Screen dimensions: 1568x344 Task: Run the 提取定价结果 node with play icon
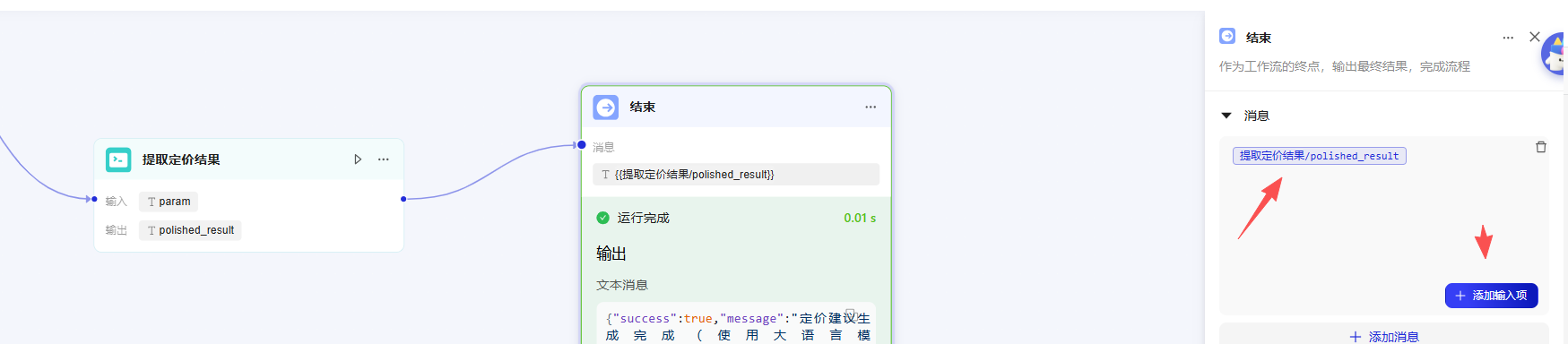click(x=358, y=159)
